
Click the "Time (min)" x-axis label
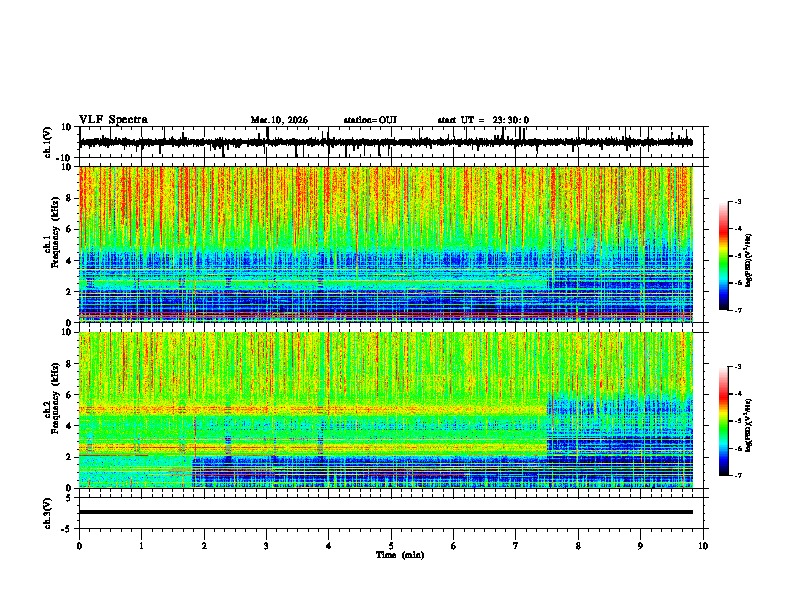[400, 555]
